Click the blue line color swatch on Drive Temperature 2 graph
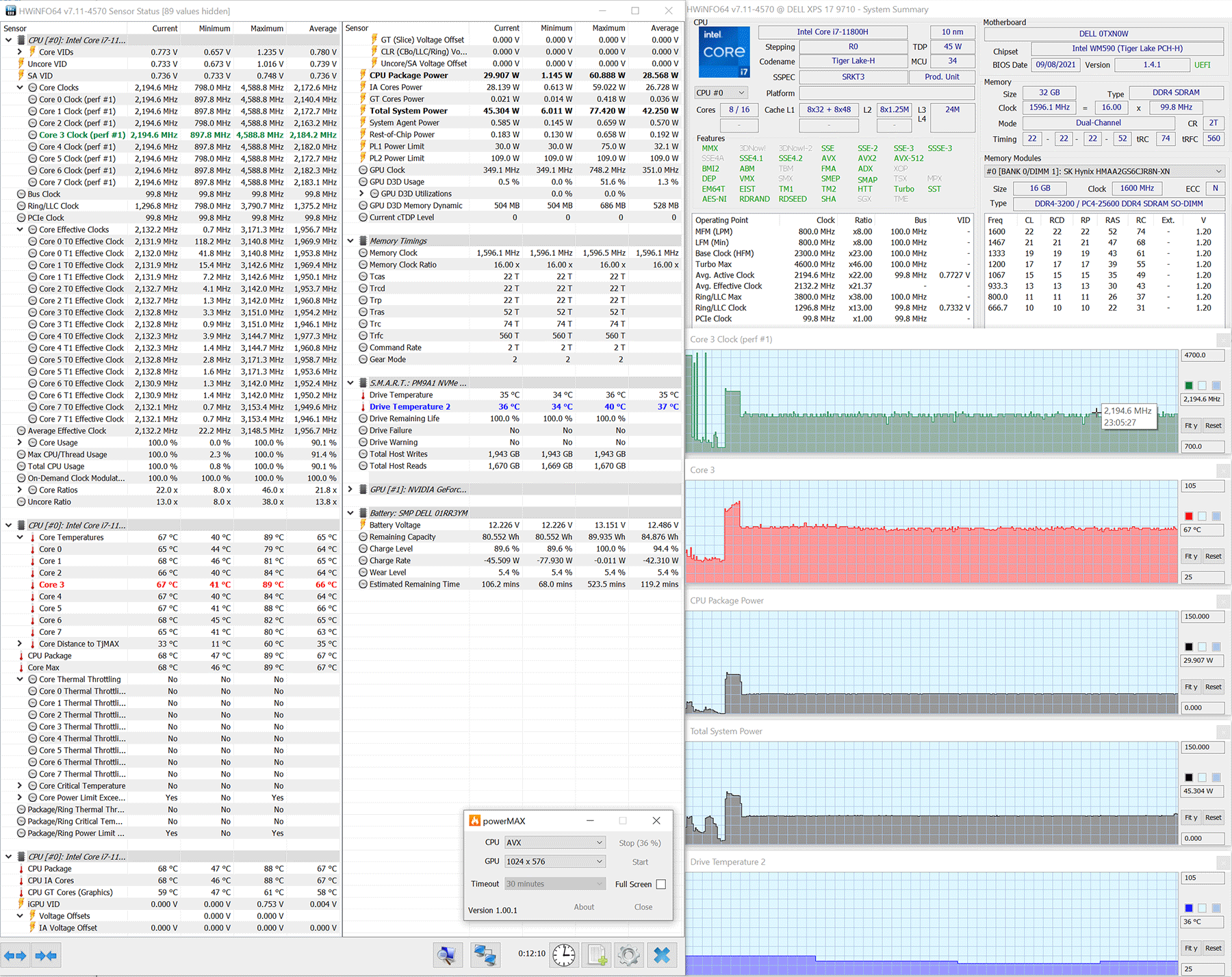Viewport: 1232px width, 977px height. [x=1189, y=909]
